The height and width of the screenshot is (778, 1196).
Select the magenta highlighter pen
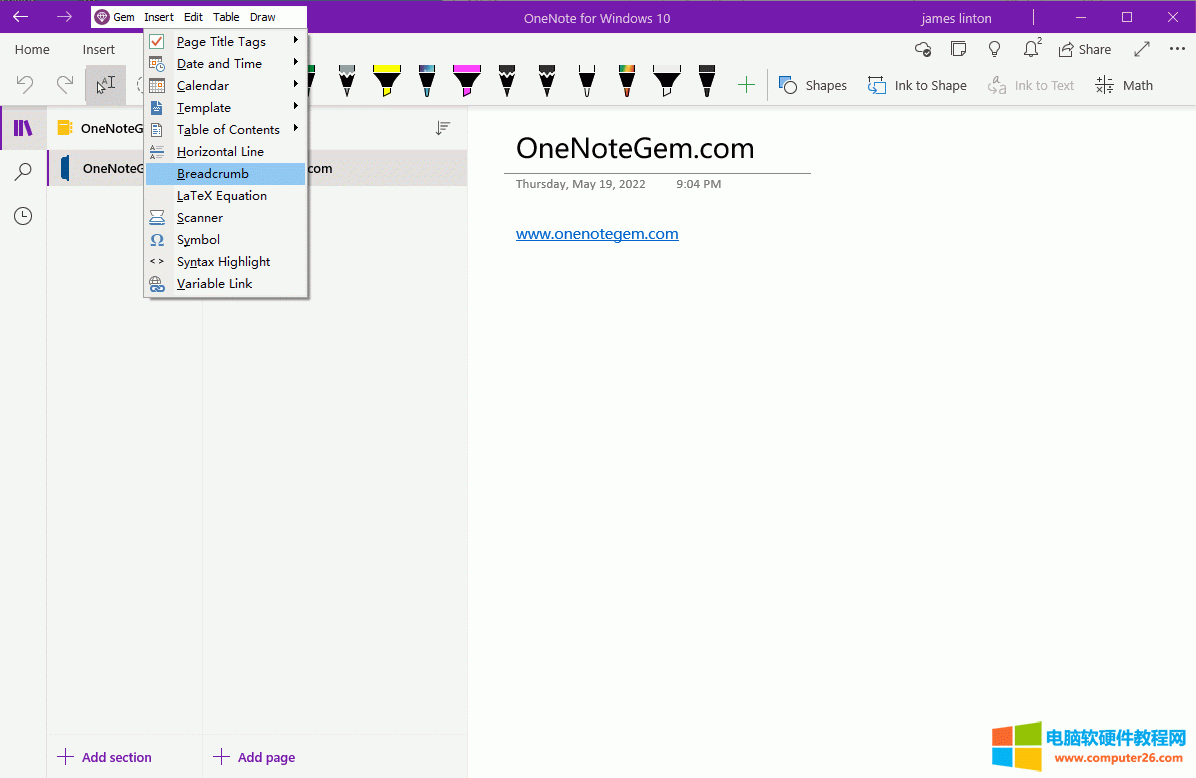coord(467,81)
